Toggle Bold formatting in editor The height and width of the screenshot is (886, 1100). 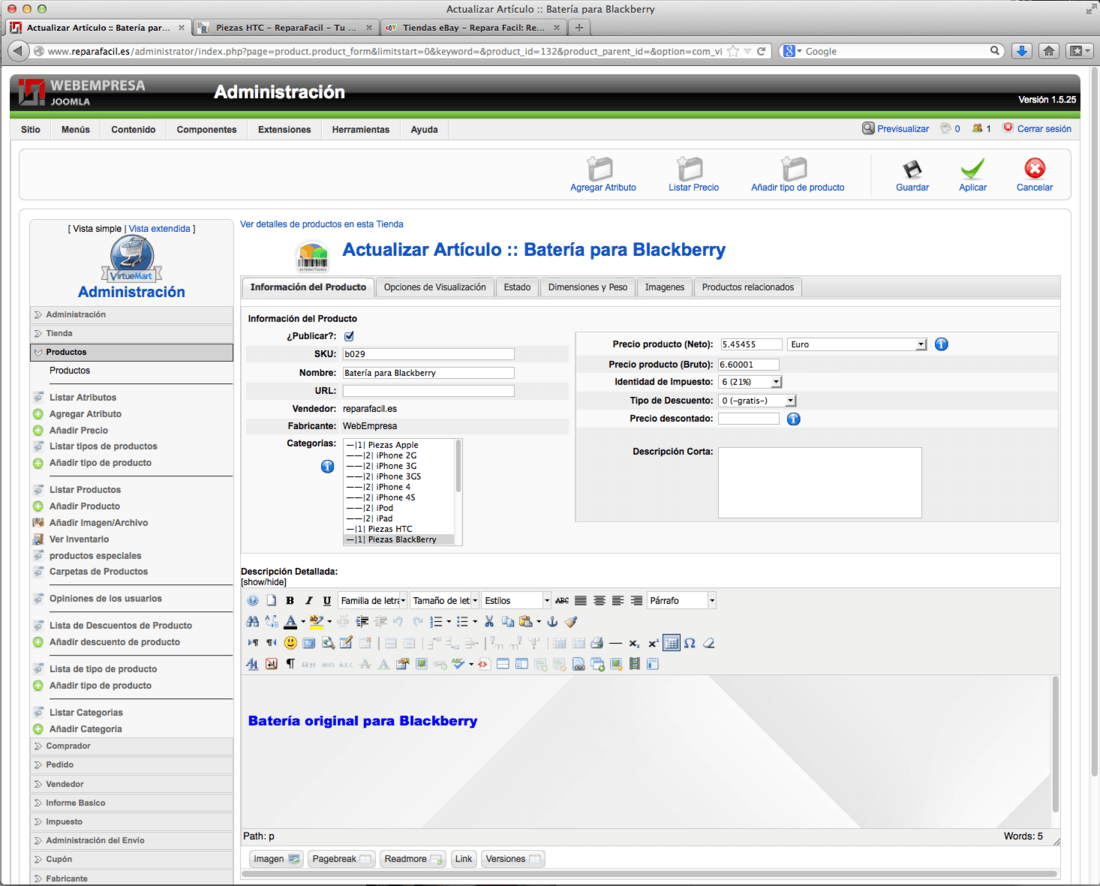click(x=290, y=600)
